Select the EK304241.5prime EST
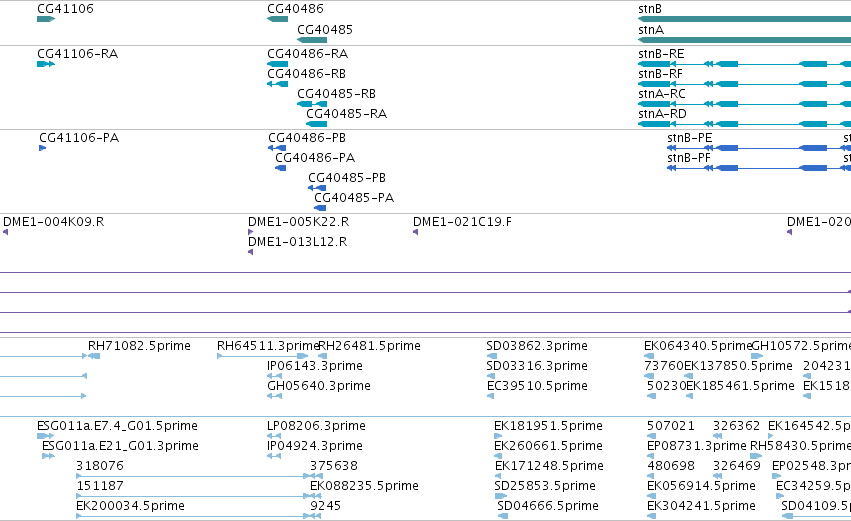This screenshot has height=521, width=851. click(x=651, y=516)
